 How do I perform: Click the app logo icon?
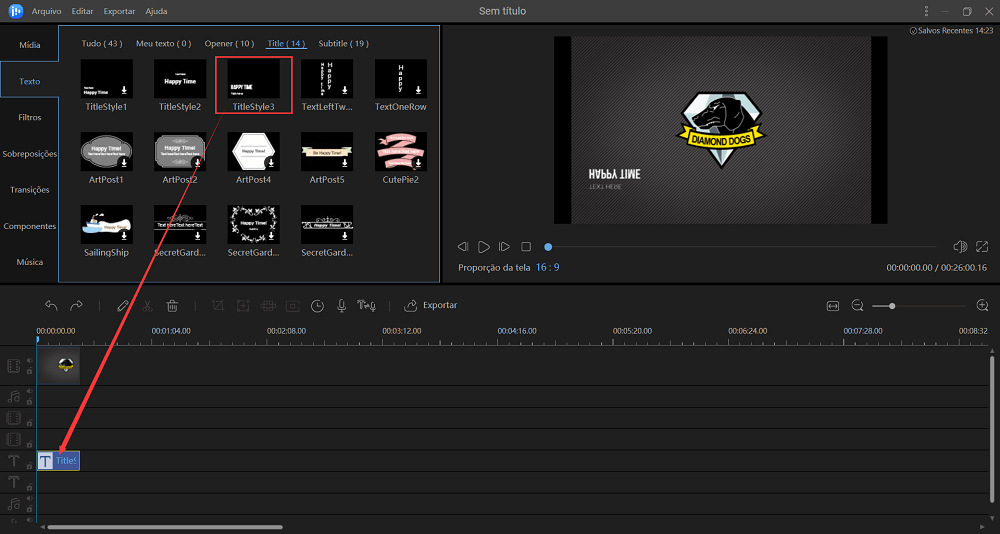point(16,11)
